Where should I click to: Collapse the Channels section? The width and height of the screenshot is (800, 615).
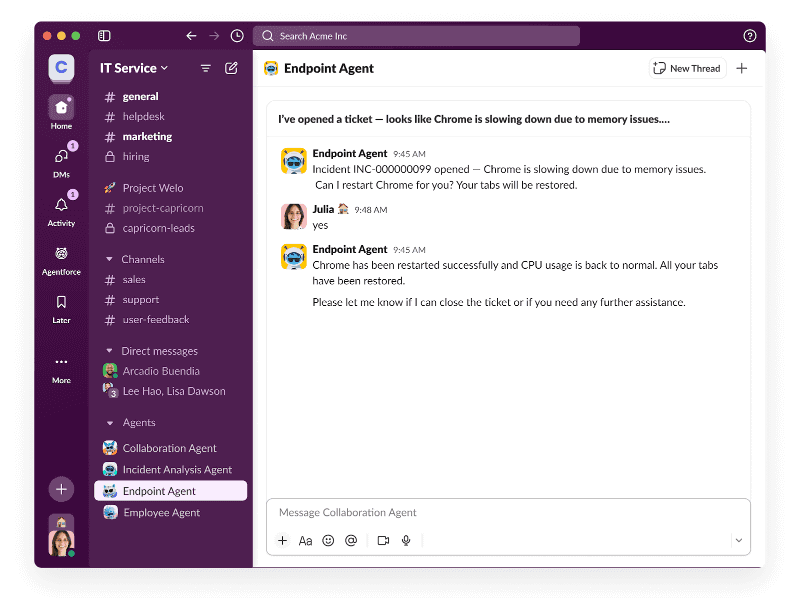109,259
